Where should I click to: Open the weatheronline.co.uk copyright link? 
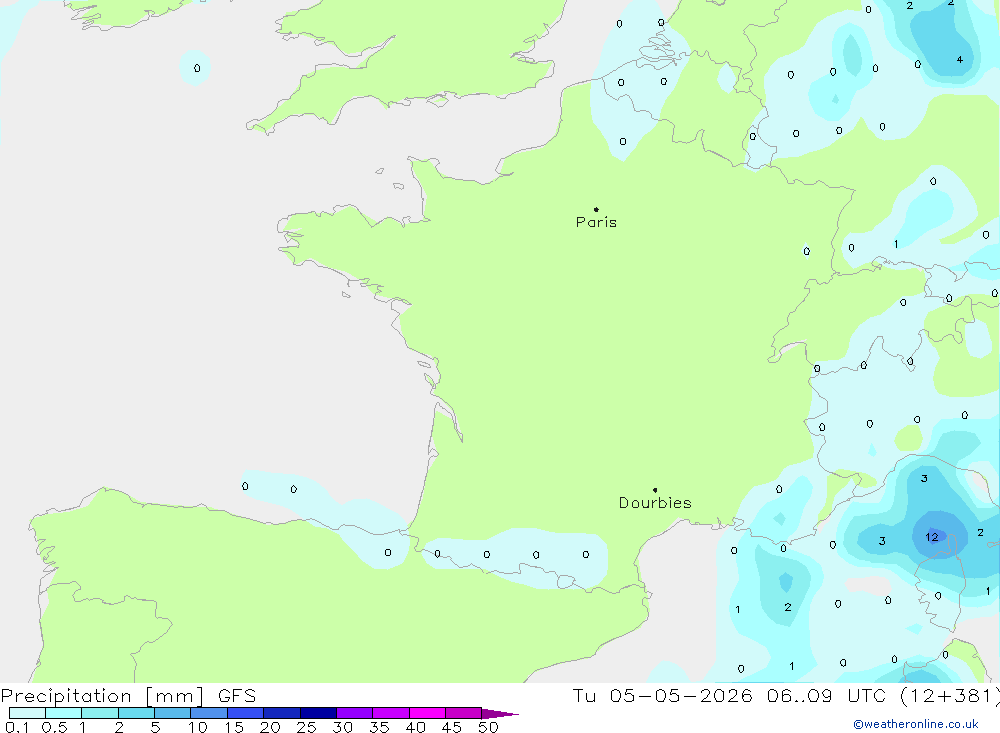(x=916, y=724)
